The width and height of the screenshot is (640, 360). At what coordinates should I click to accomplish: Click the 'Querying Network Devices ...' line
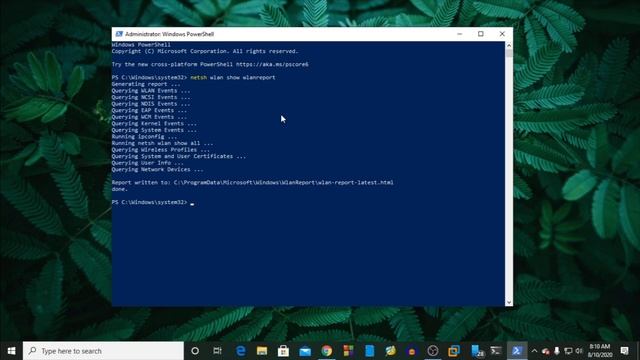(x=157, y=169)
